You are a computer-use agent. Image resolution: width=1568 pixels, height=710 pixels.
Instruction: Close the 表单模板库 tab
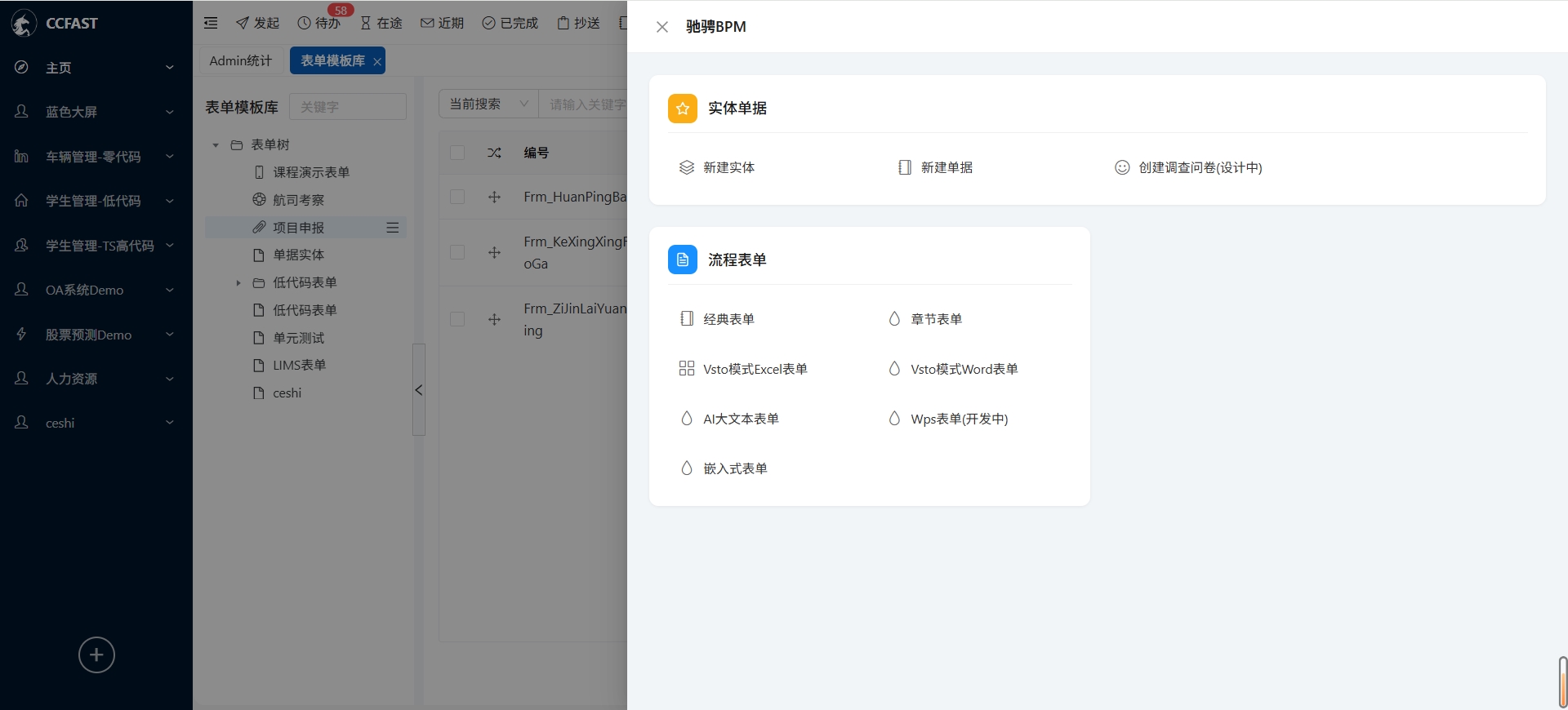coord(376,61)
